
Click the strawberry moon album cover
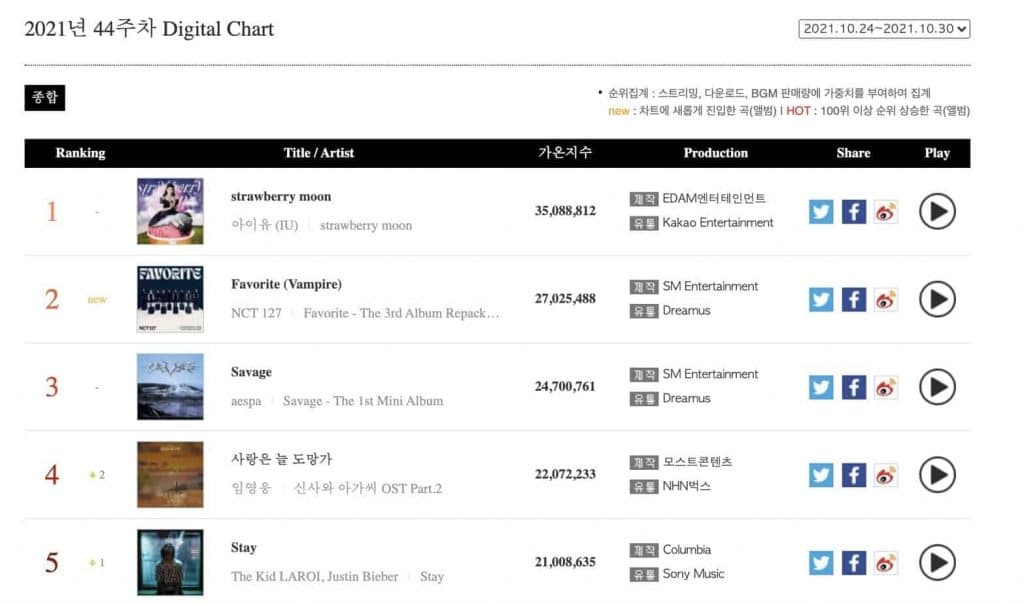point(170,211)
